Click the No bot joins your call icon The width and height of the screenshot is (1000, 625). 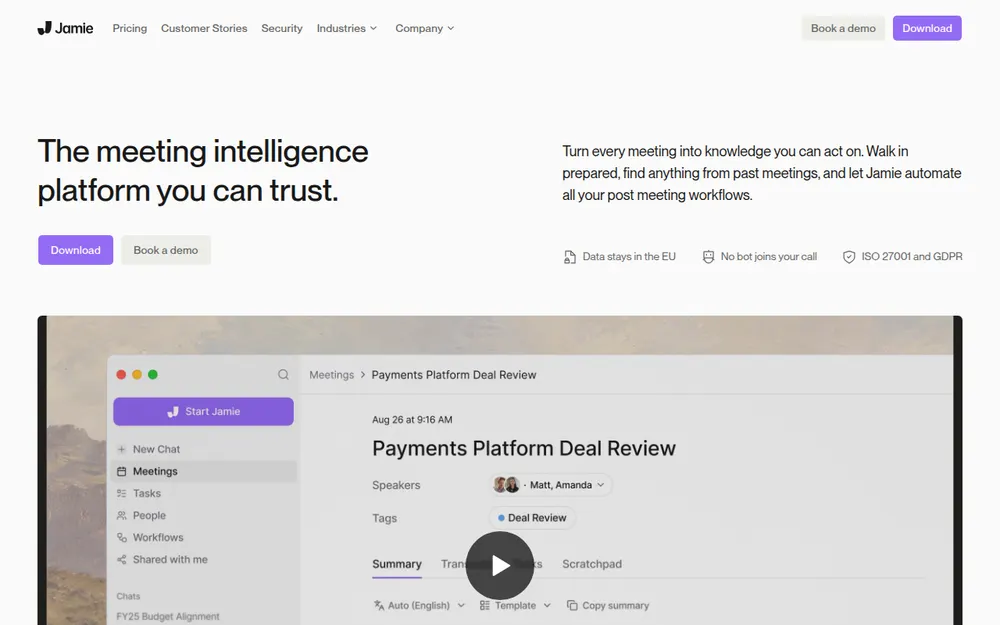(708, 257)
